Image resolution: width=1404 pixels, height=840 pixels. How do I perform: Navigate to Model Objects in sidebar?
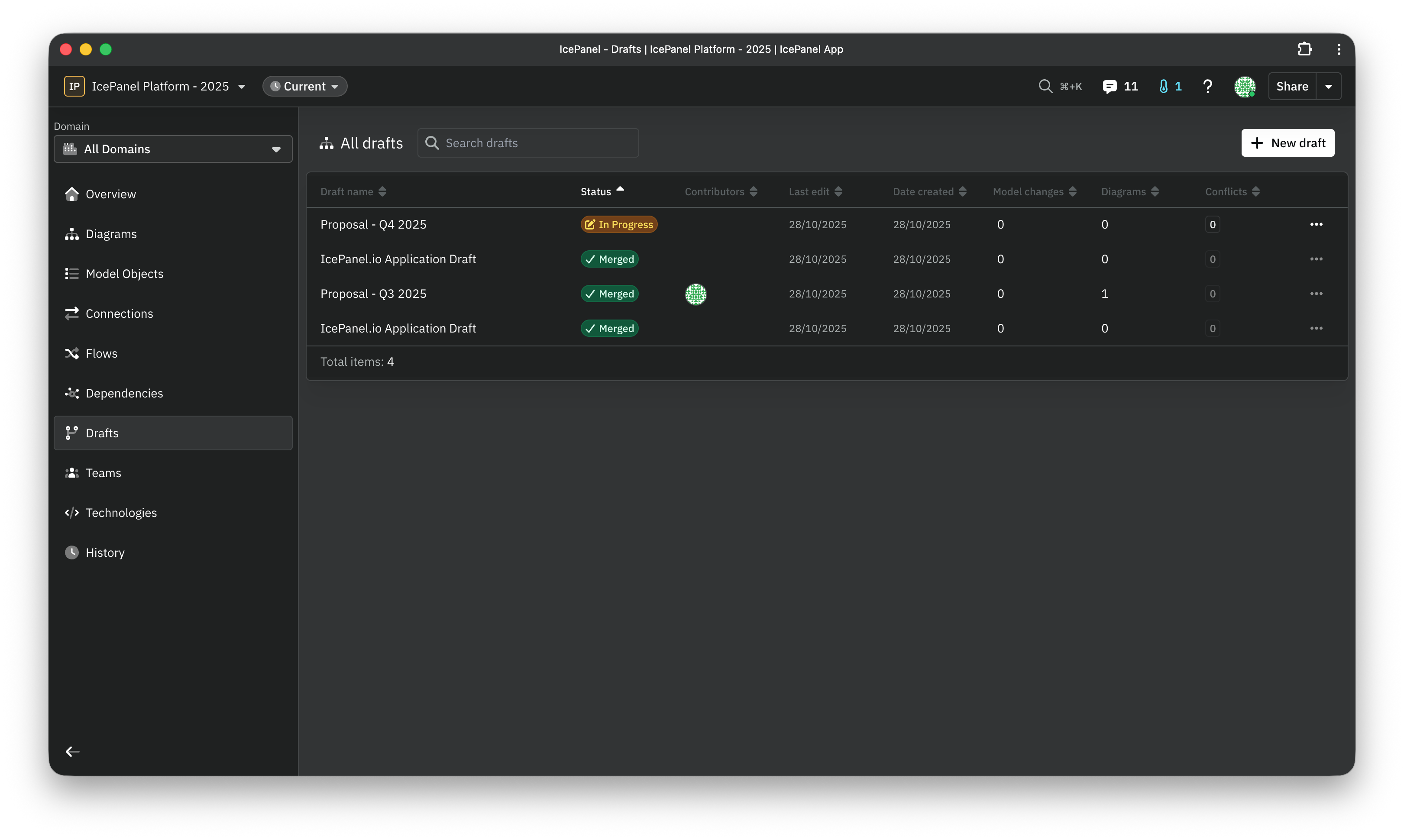pyautogui.click(x=124, y=274)
